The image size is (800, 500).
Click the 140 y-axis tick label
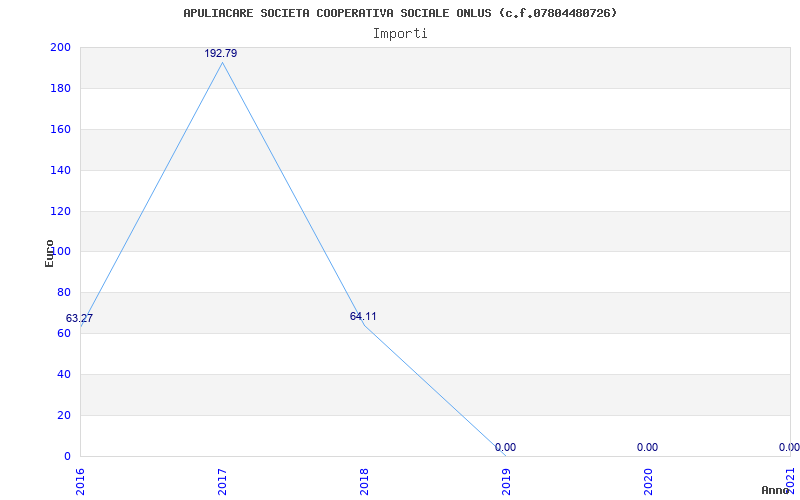click(60, 170)
